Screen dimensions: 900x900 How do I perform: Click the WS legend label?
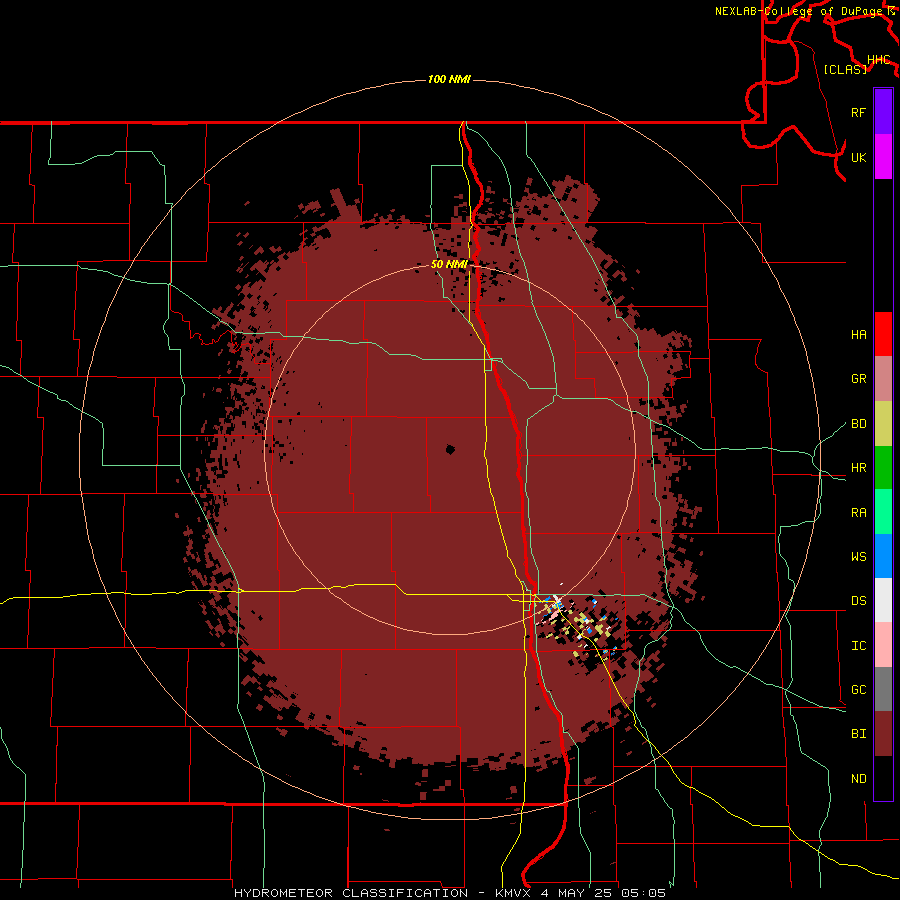[859, 557]
